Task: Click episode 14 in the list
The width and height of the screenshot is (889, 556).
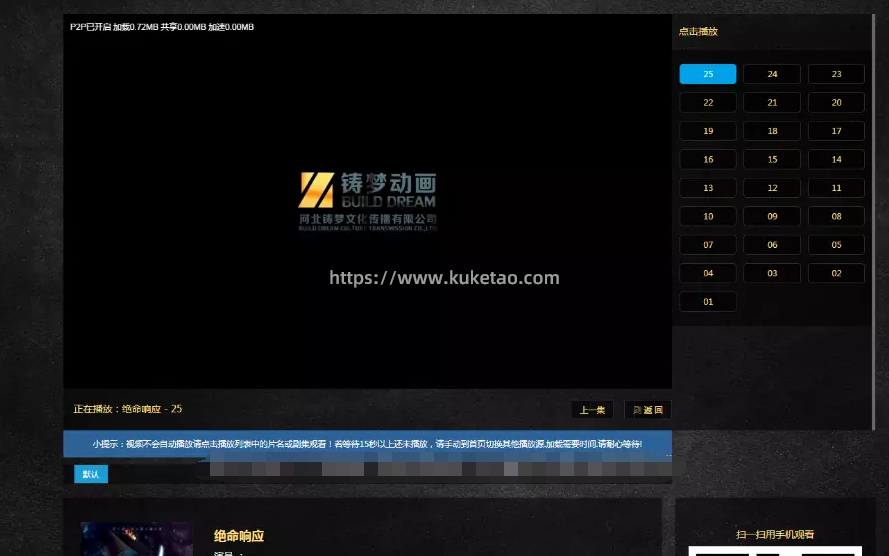Action: pyautogui.click(x=836, y=160)
